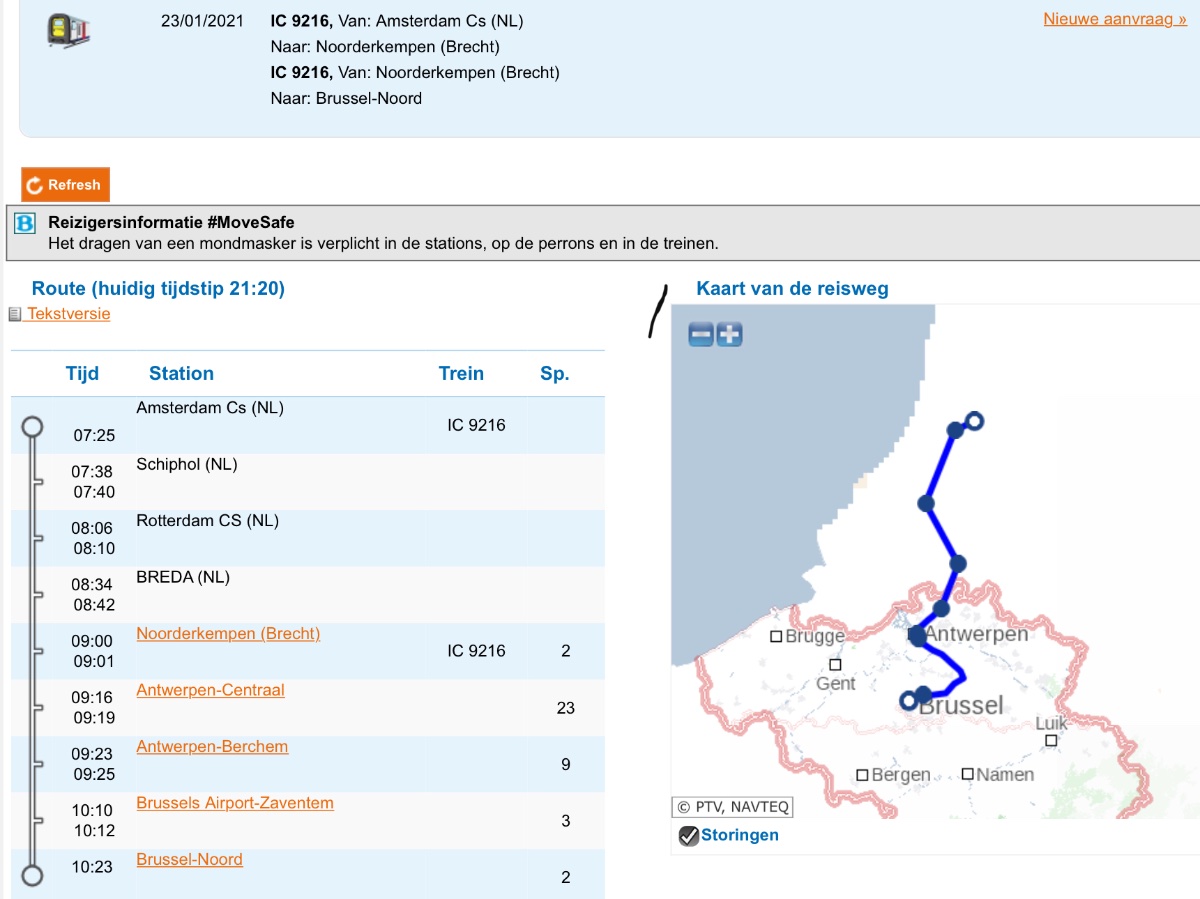The width and height of the screenshot is (1200, 899).
Task: Click the Tekstversie document icon
Action: coord(15,315)
